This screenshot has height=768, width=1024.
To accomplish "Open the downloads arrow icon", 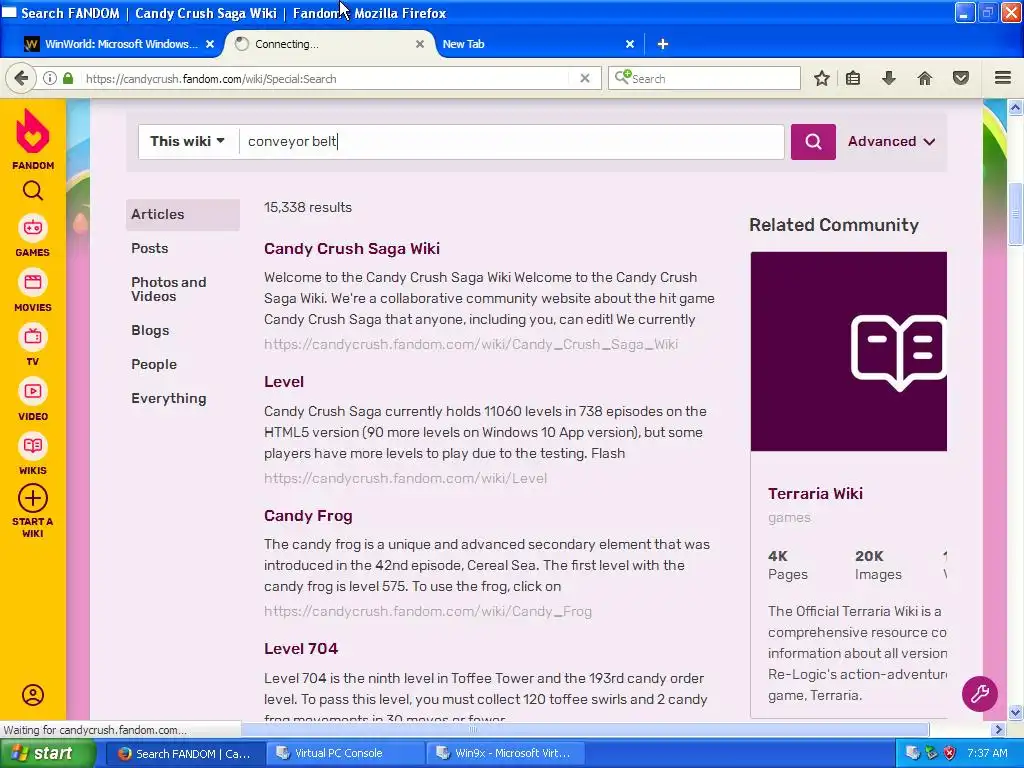I will pos(888,78).
